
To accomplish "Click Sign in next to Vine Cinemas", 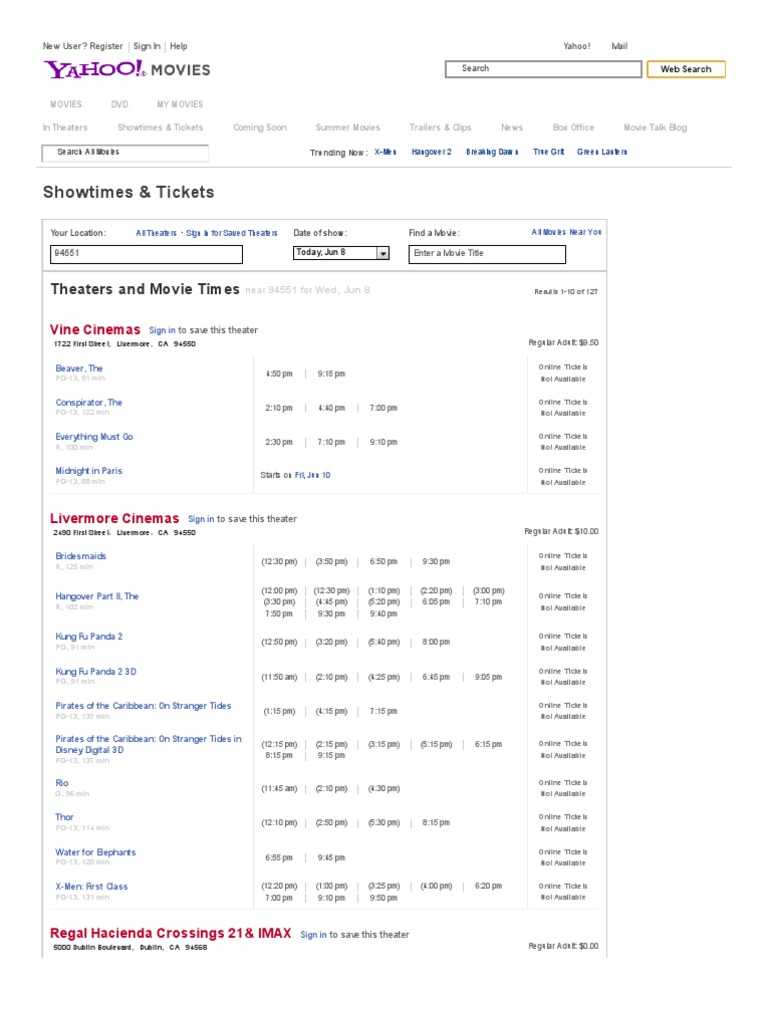I will [x=162, y=330].
